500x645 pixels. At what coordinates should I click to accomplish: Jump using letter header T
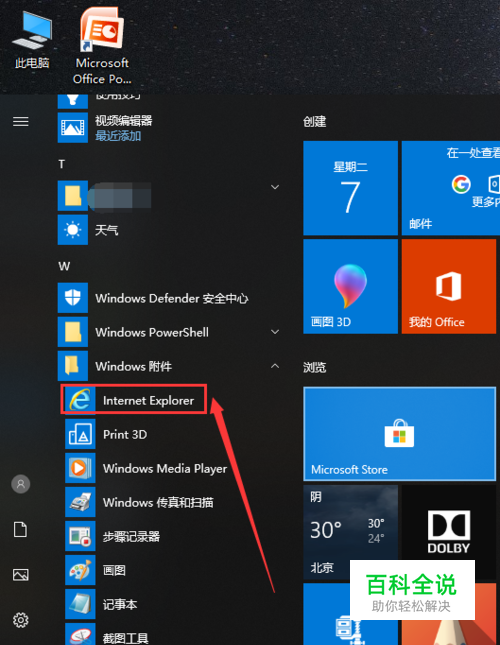62,164
